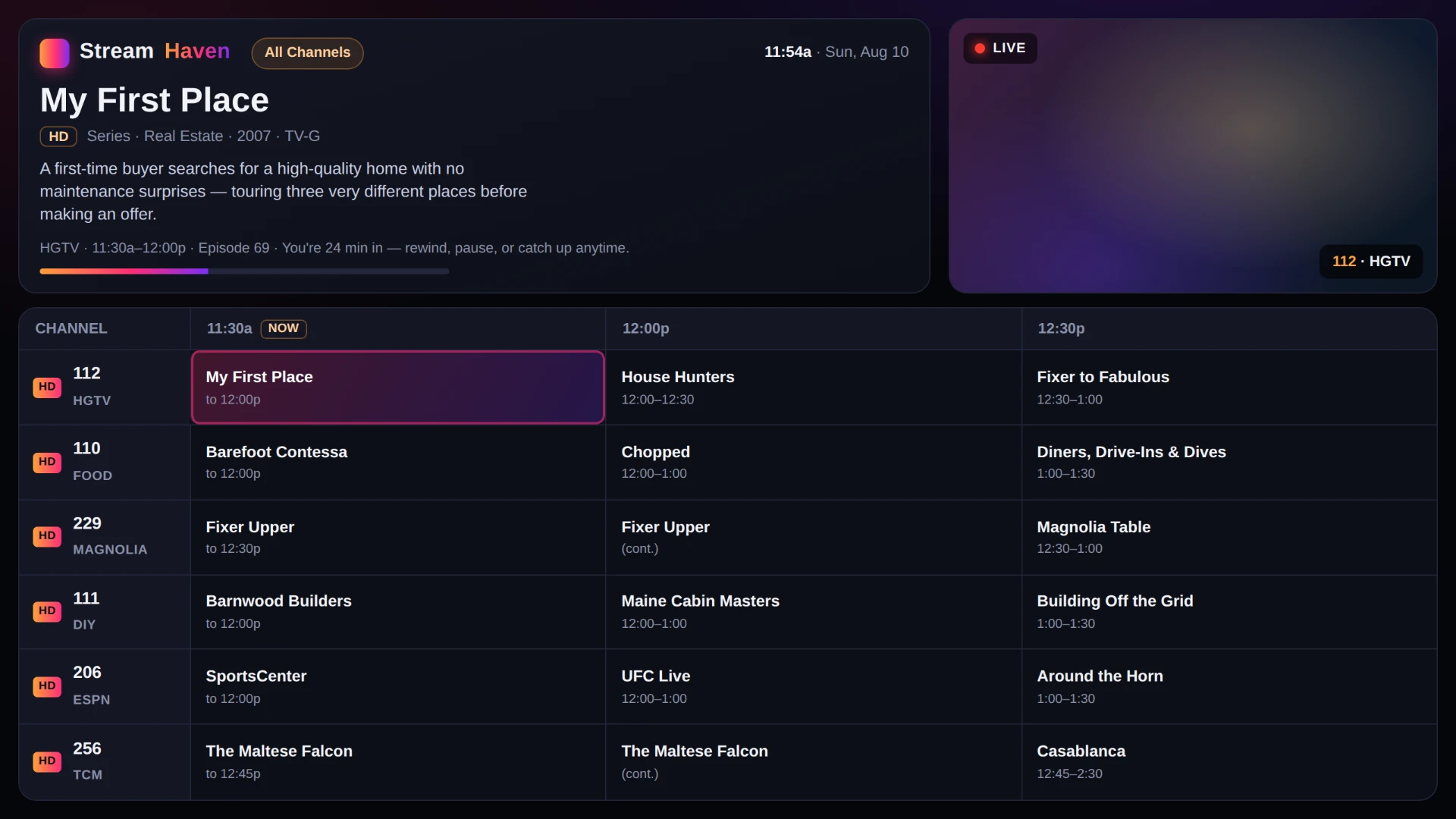
Task: Select the LIVE indicator badge
Action: [999, 49]
